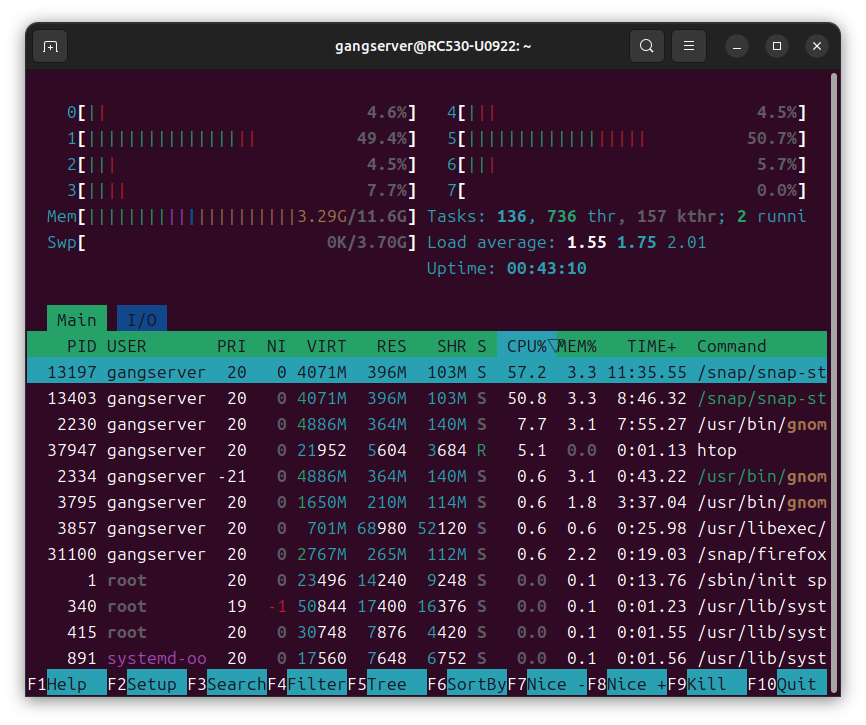Click F1 Help in function bar
The image size is (866, 725).
click(x=66, y=684)
